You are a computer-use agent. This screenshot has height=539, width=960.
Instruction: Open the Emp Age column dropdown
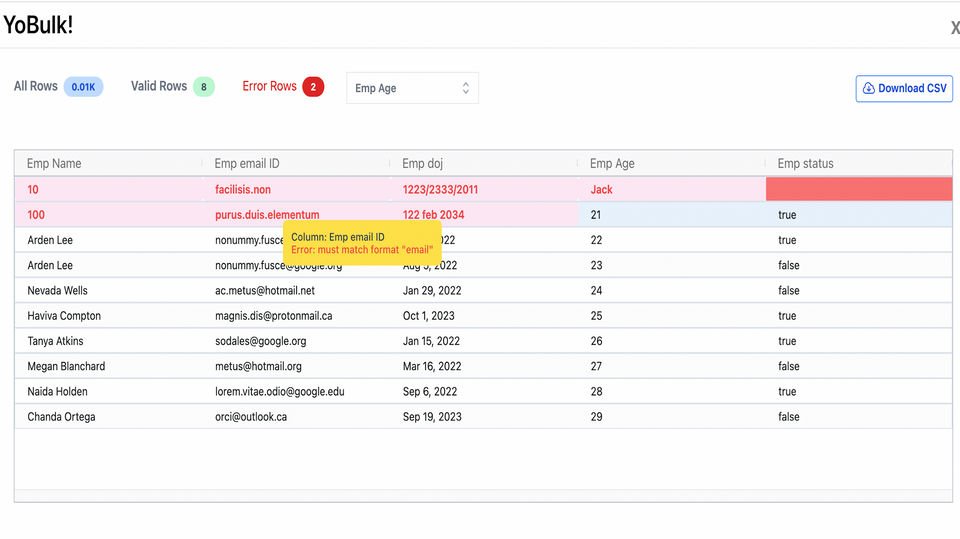tap(412, 88)
